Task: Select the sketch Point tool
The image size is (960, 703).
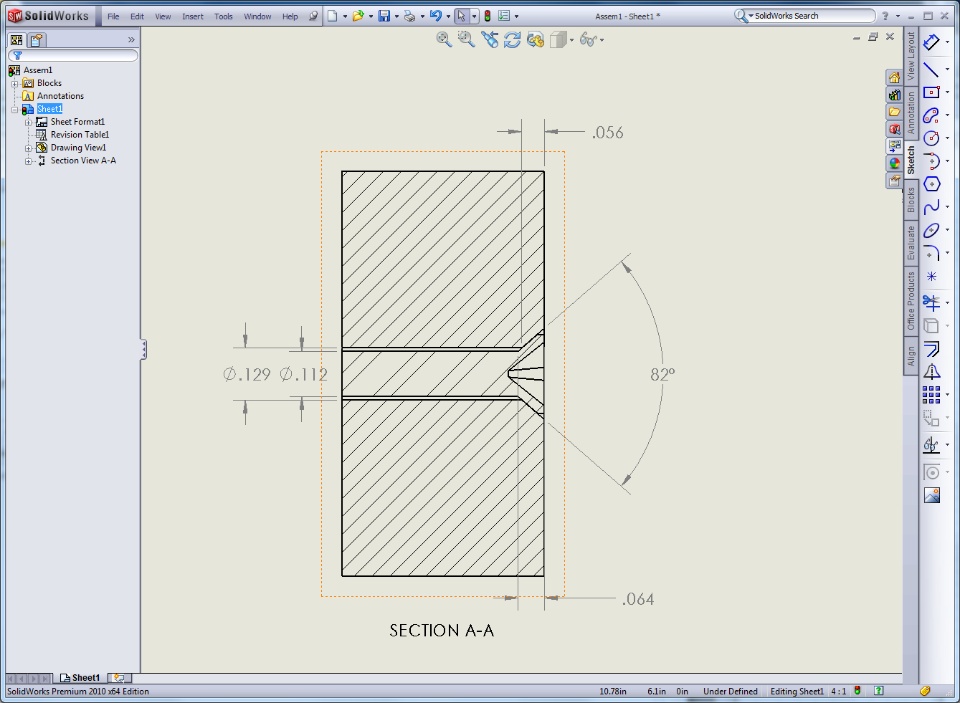Action: pos(931,276)
